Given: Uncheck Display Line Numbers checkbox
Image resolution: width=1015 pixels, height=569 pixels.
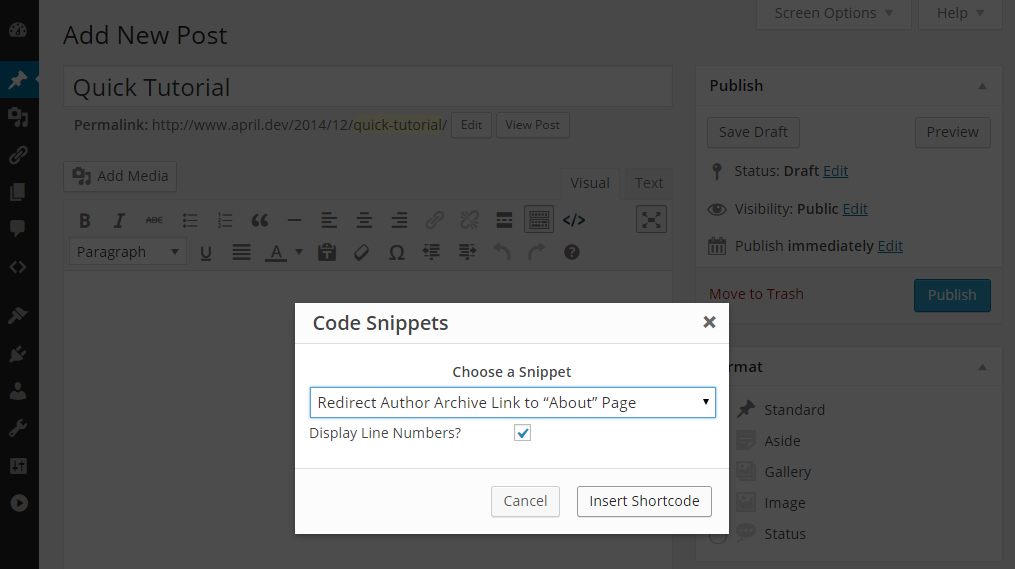Looking at the screenshot, I should pos(522,432).
